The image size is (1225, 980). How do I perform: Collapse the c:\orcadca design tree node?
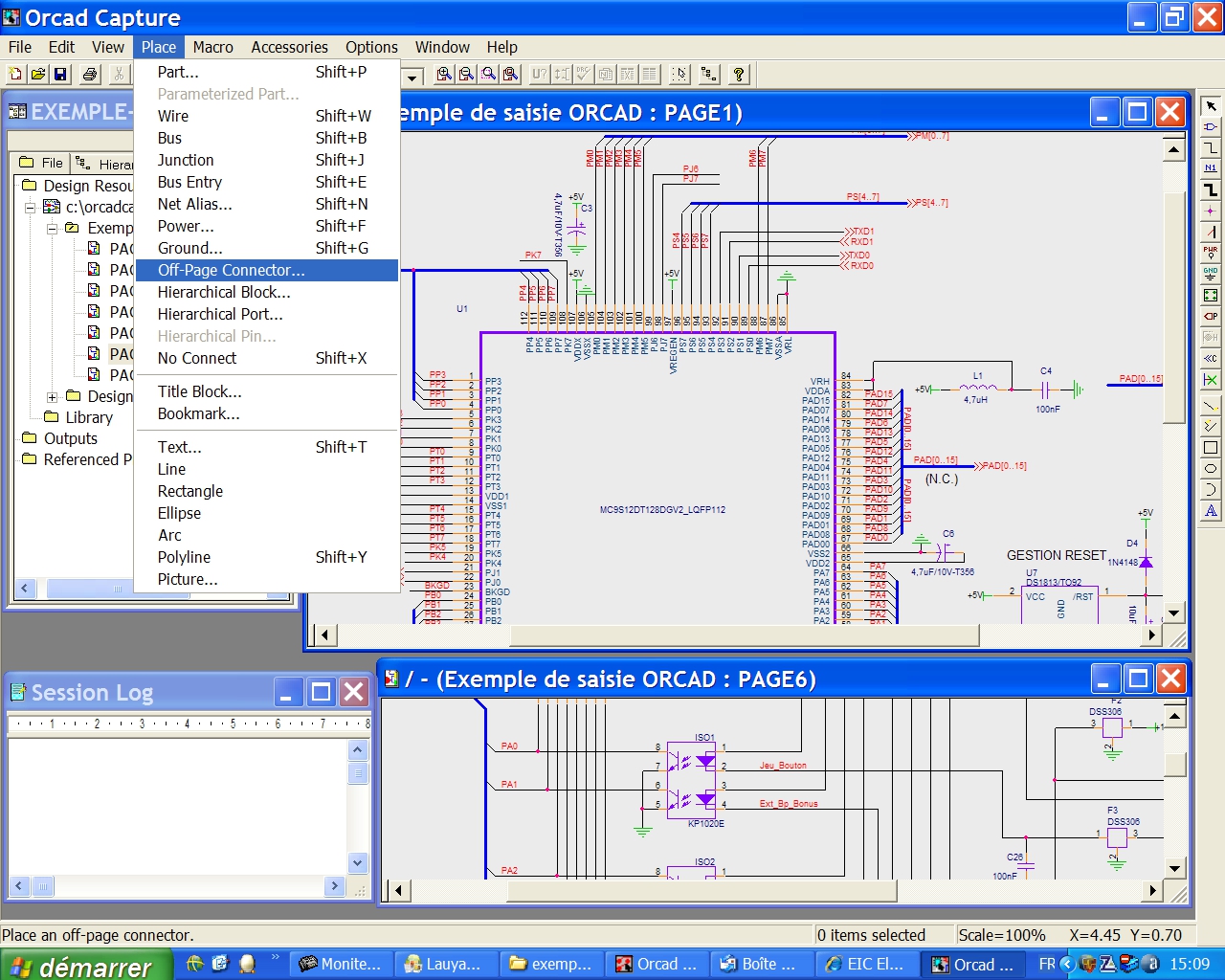(31, 207)
